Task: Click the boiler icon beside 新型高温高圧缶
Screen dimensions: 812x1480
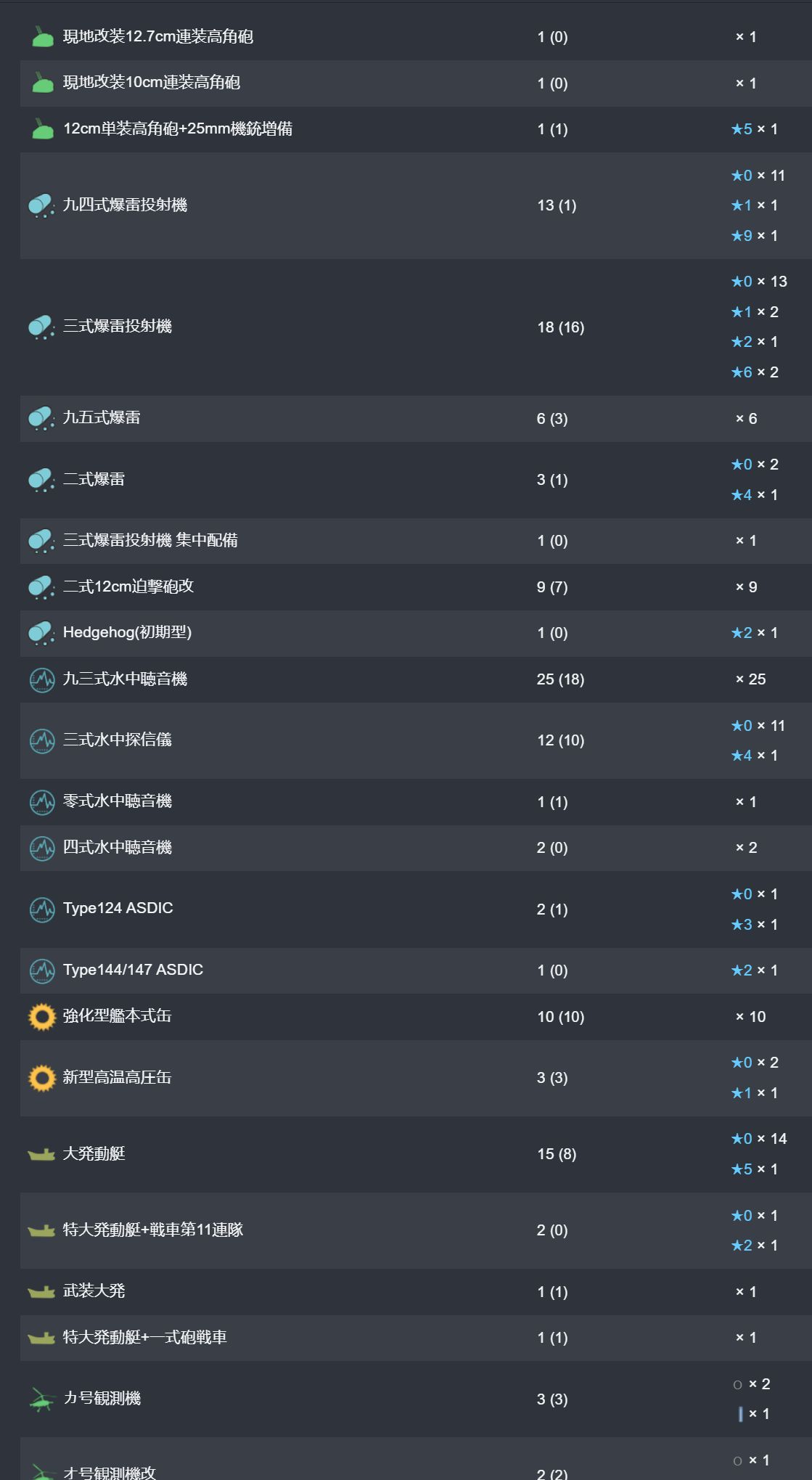Action: [x=42, y=1078]
